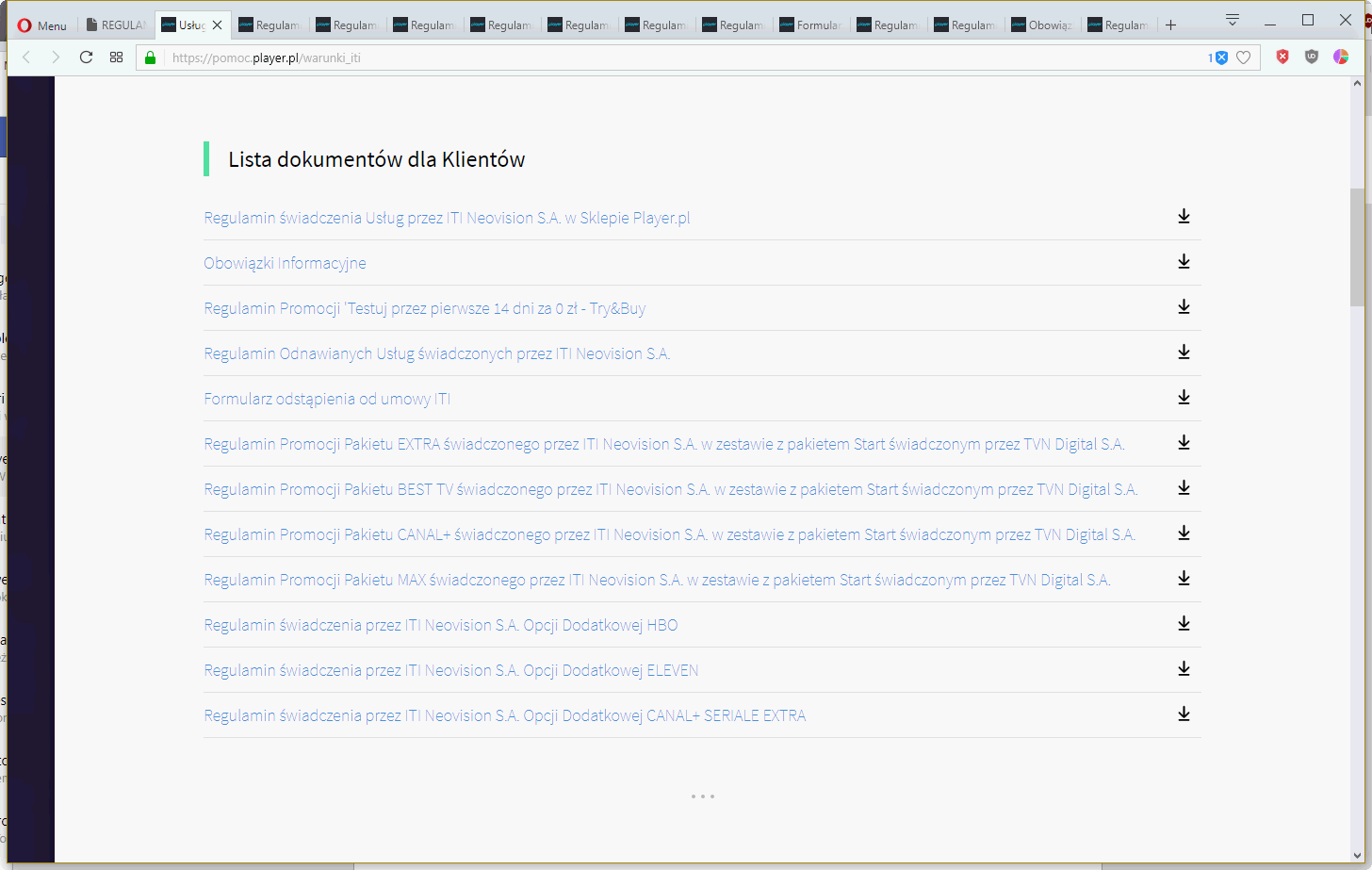Open the Try&Buy 14 dni promotion link

(425, 308)
